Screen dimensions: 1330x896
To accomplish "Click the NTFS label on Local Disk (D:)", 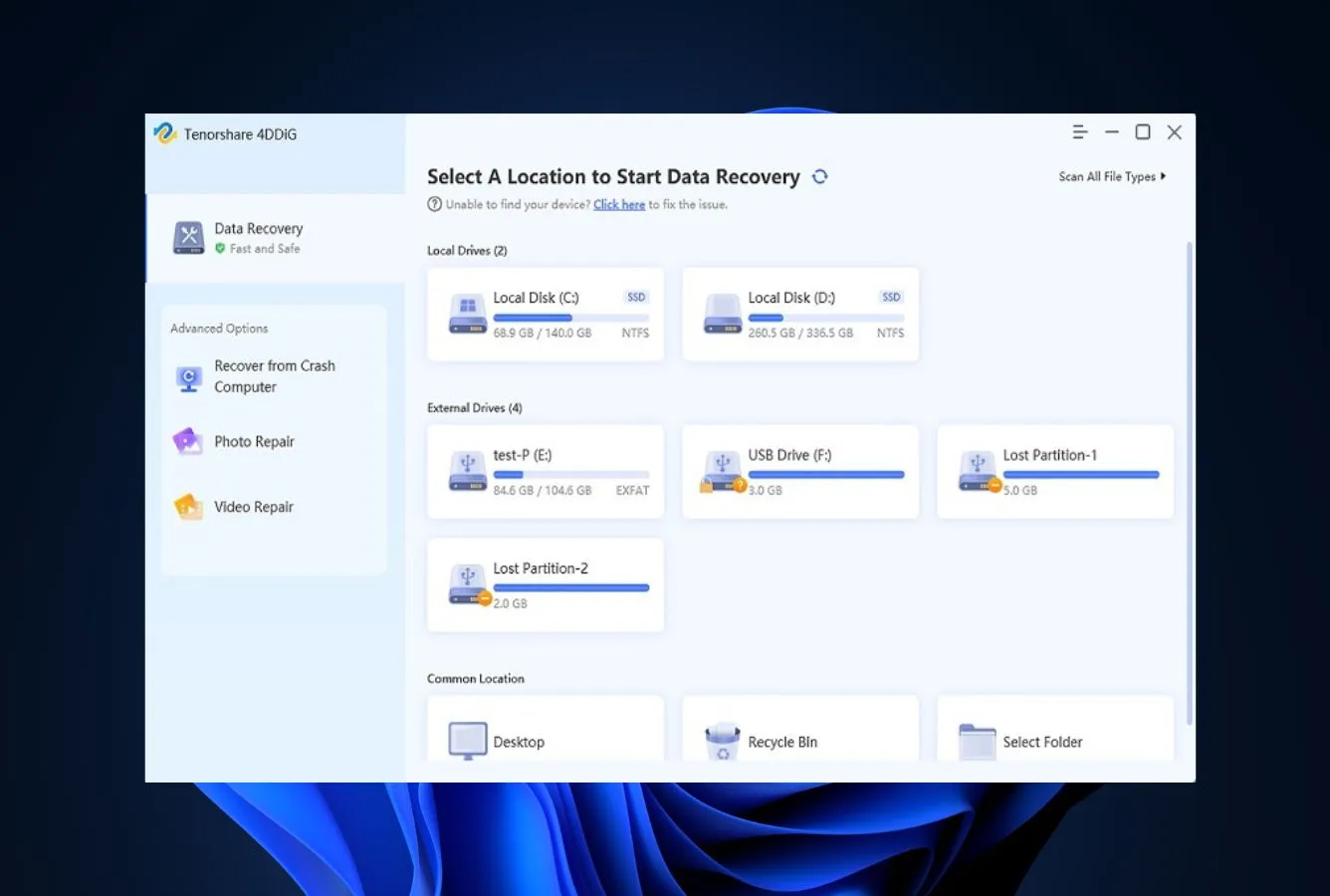I will pyautogui.click(x=890, y=334).
